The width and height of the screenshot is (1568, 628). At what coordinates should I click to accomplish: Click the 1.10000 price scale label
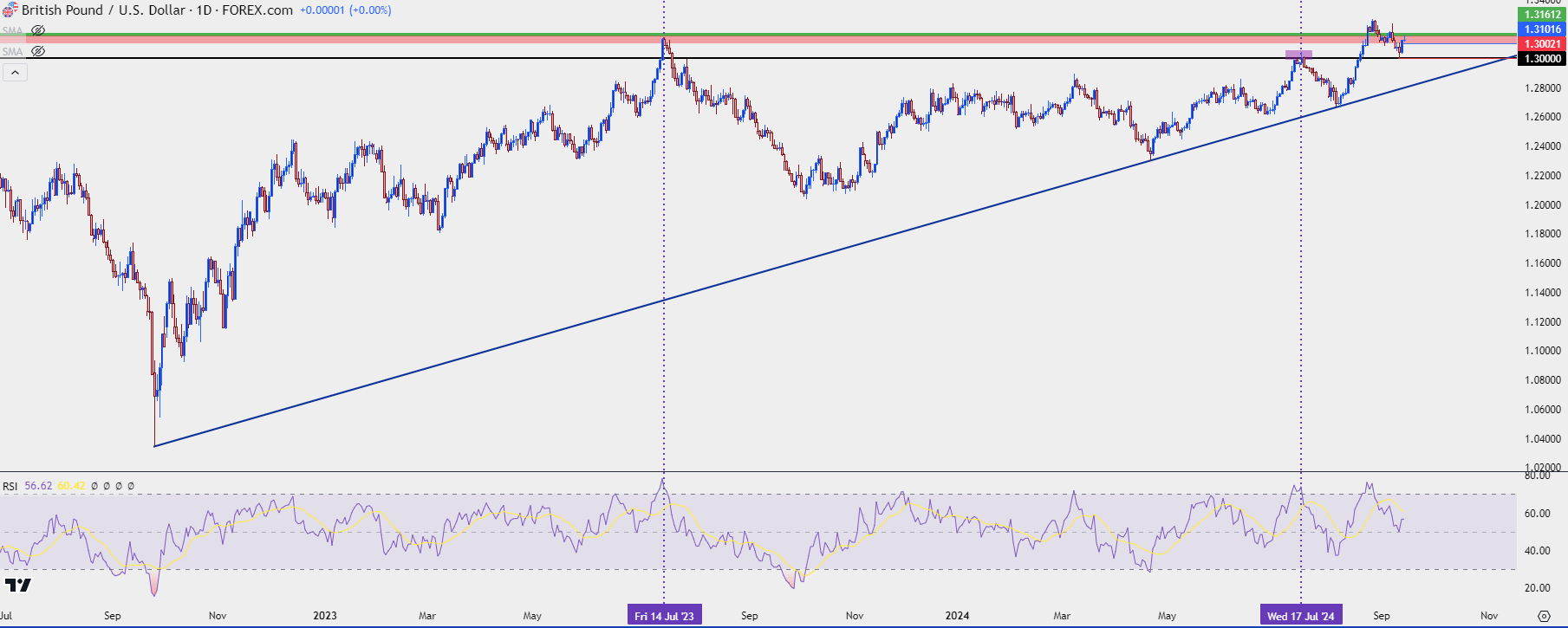[x=1543, y=351]
